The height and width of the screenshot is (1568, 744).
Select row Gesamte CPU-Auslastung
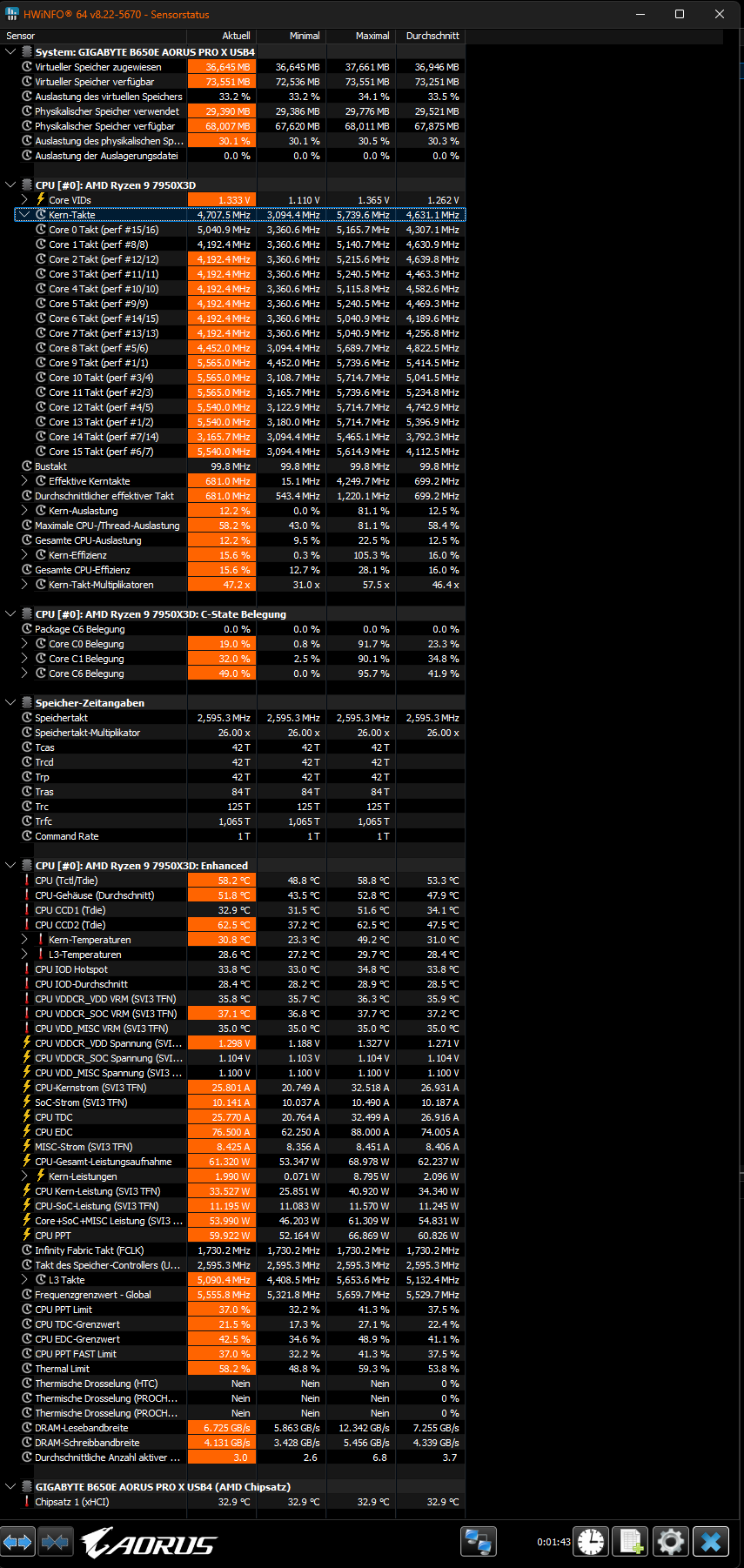pos(232,539)
